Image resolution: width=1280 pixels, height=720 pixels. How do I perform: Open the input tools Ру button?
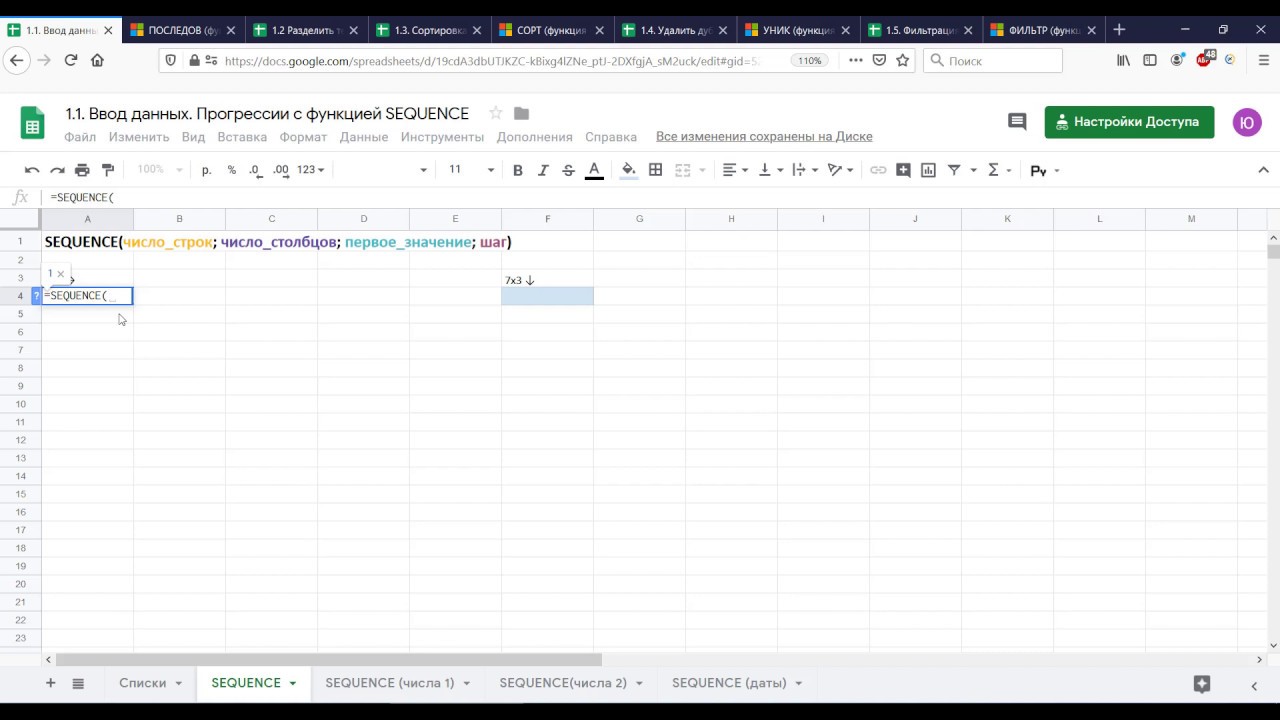coord(1044,171)
